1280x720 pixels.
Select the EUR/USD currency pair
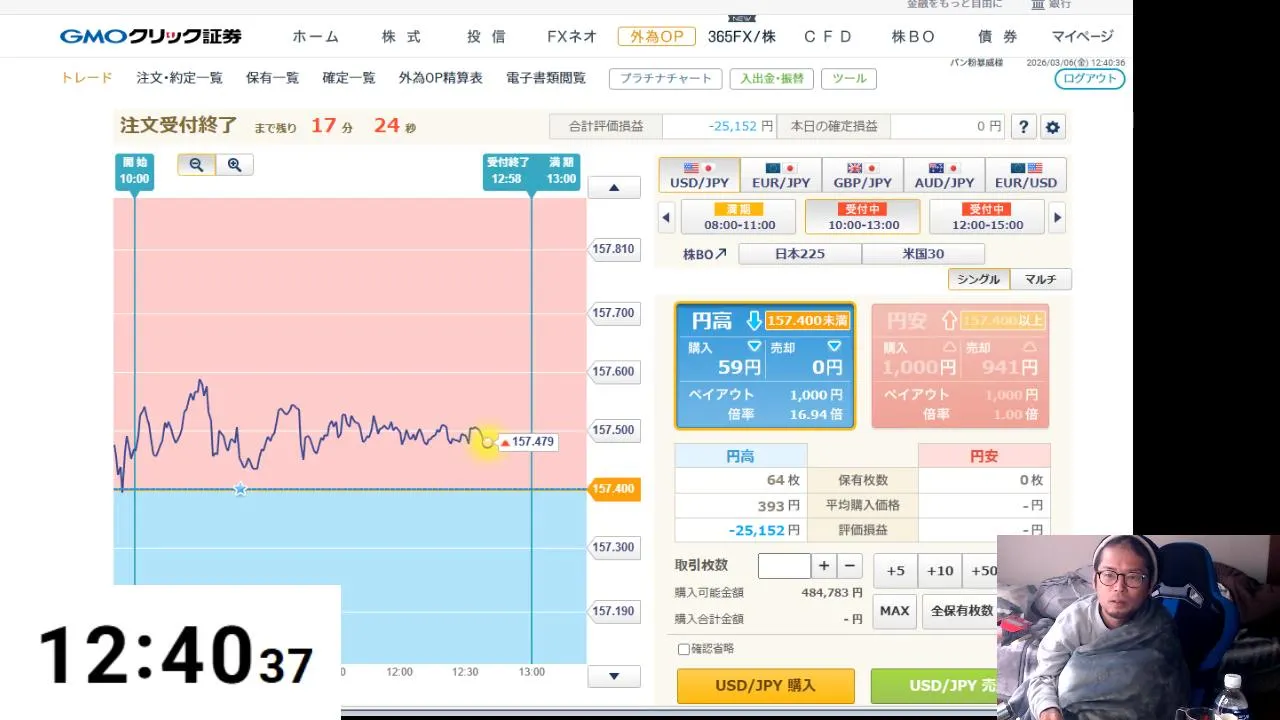click(x=1026, y=175)
